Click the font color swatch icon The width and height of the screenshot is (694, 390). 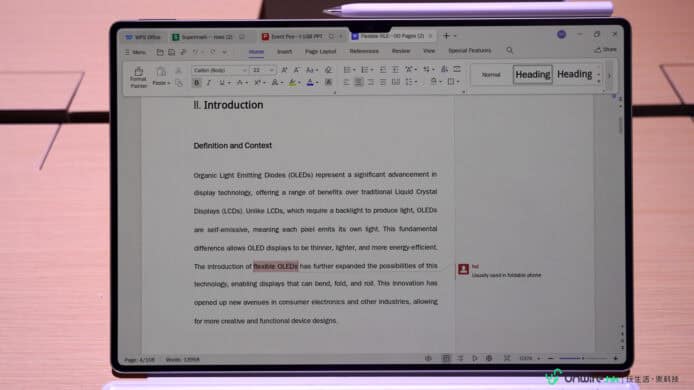tap(310, 82)
